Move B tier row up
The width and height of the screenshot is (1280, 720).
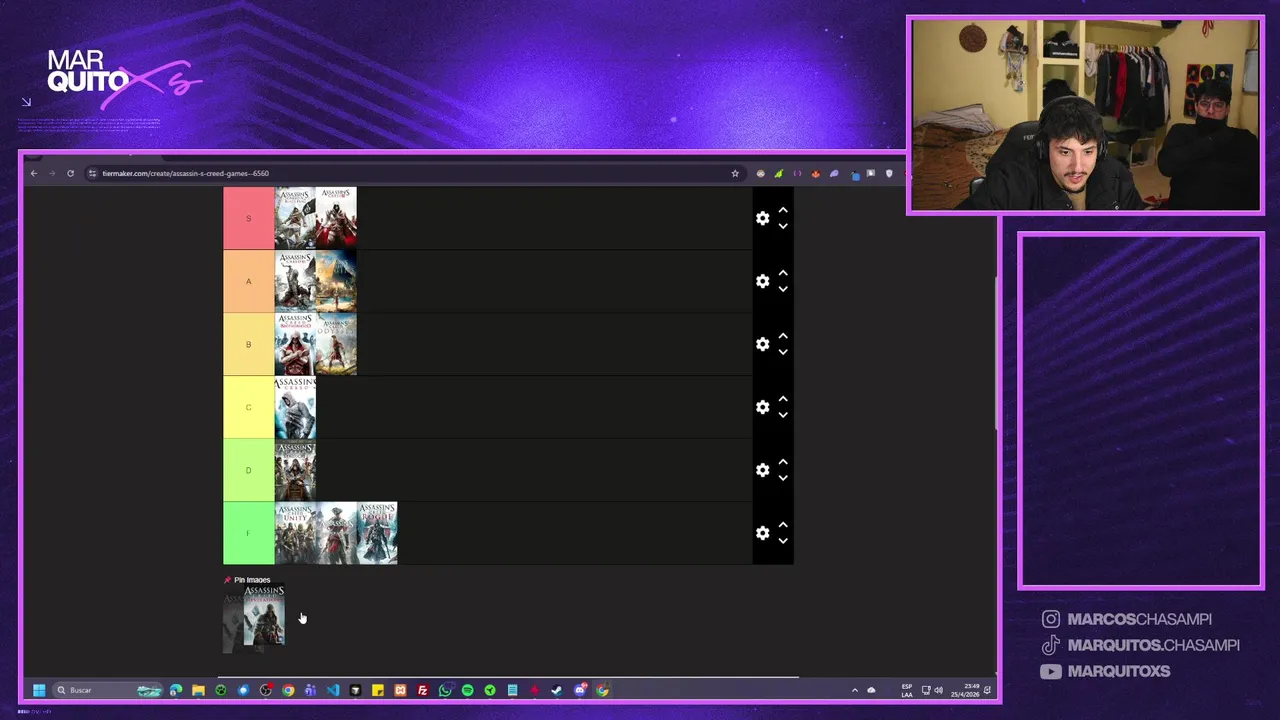coord(783,337)
